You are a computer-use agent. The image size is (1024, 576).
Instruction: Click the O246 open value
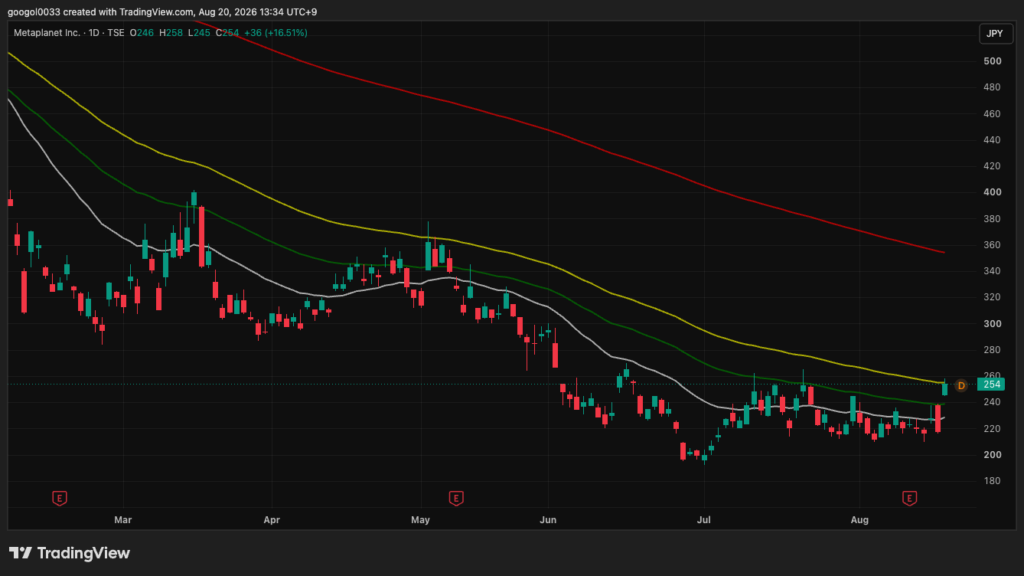coord(142,33)
